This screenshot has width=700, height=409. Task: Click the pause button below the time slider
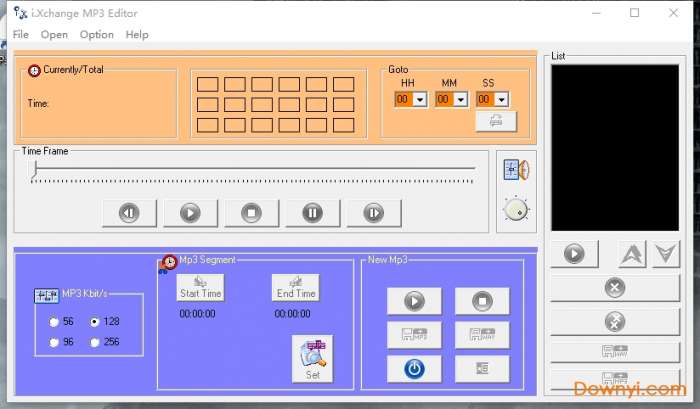pos(312,212)
